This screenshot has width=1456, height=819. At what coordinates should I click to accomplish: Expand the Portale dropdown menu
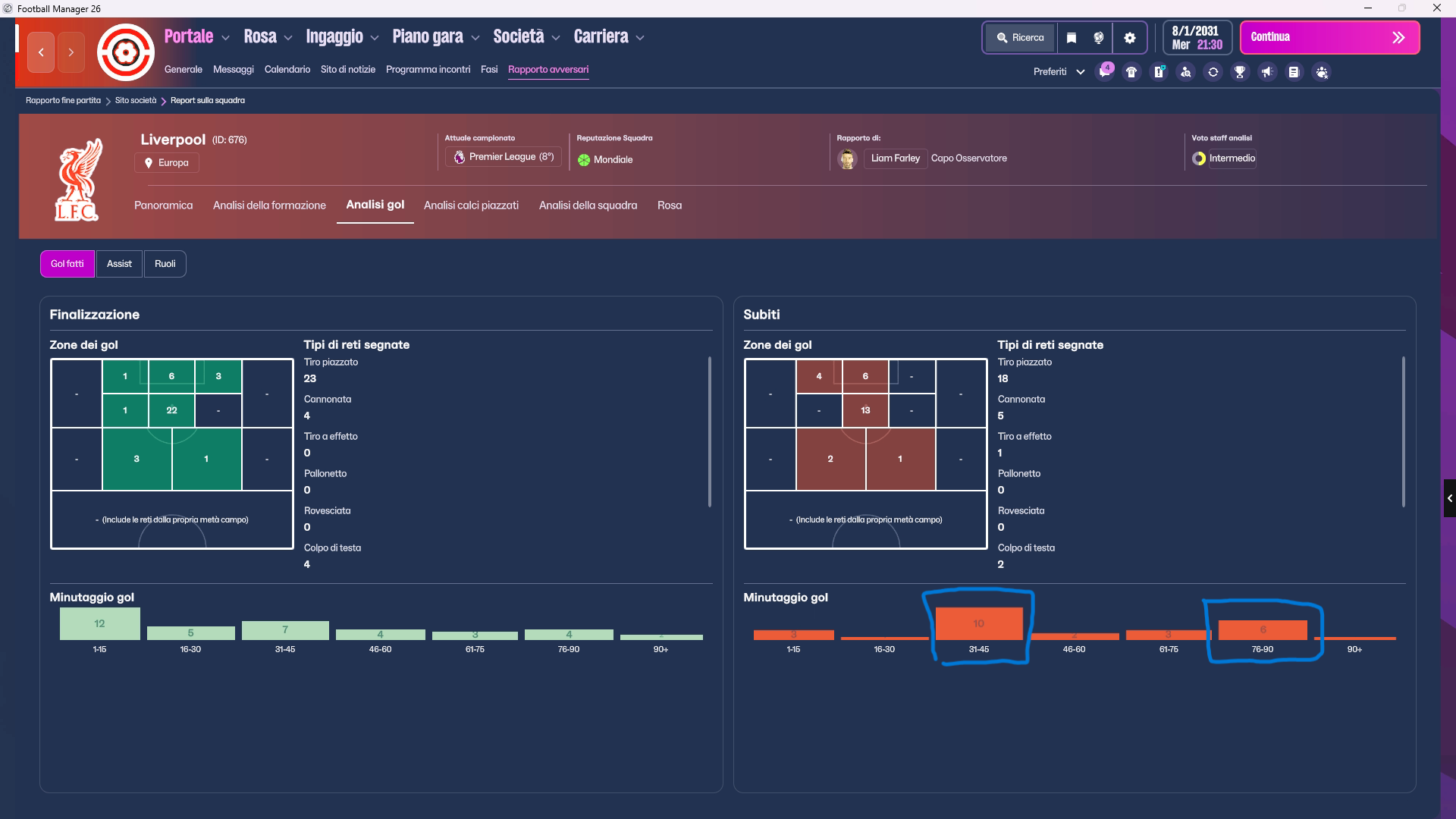pyautogui.click(x=196, y=36)
